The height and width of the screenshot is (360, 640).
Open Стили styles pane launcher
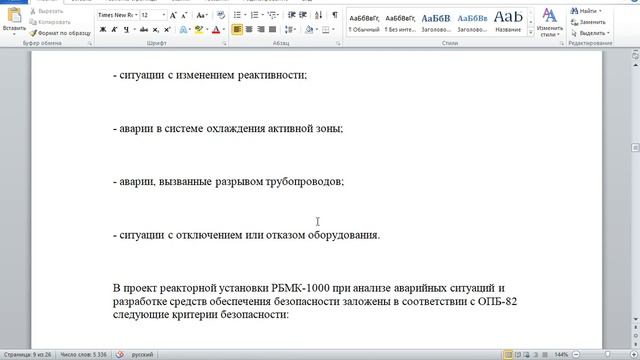562,43
